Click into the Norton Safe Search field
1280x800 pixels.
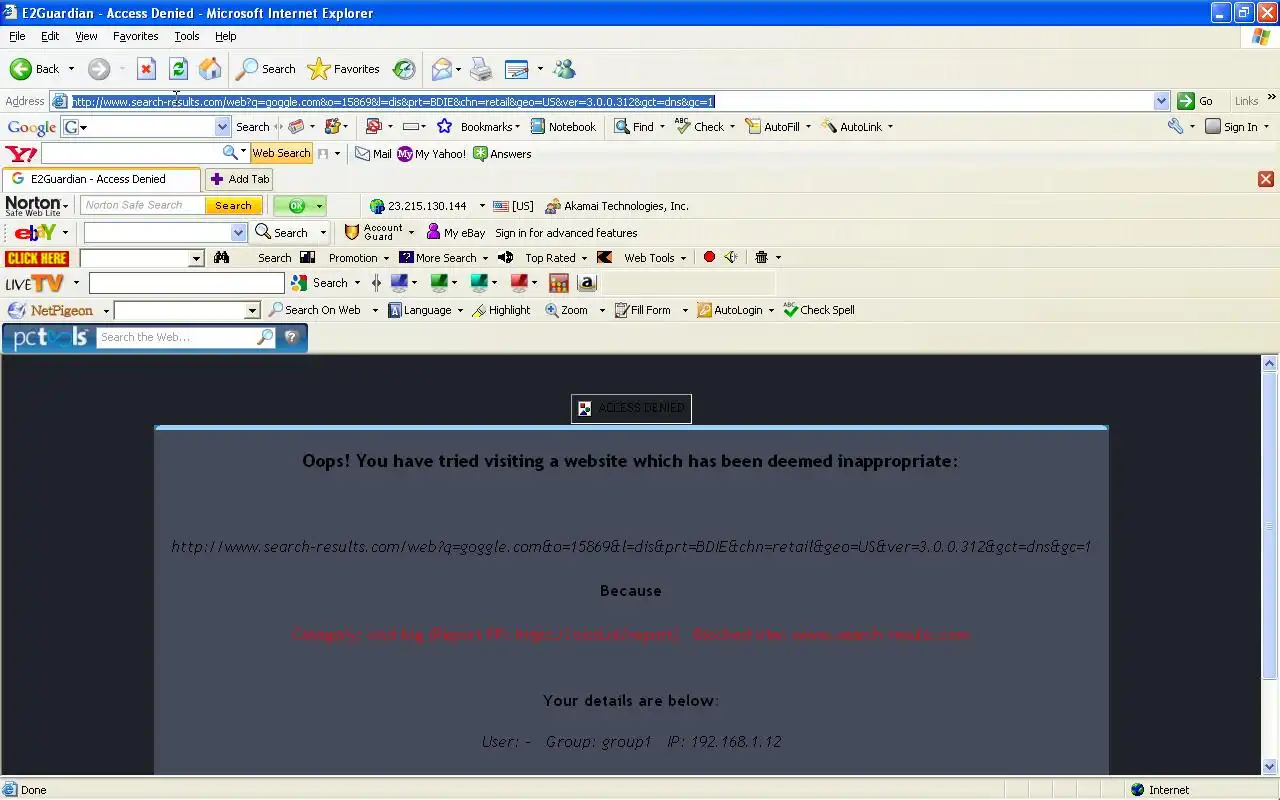[143, 205]
